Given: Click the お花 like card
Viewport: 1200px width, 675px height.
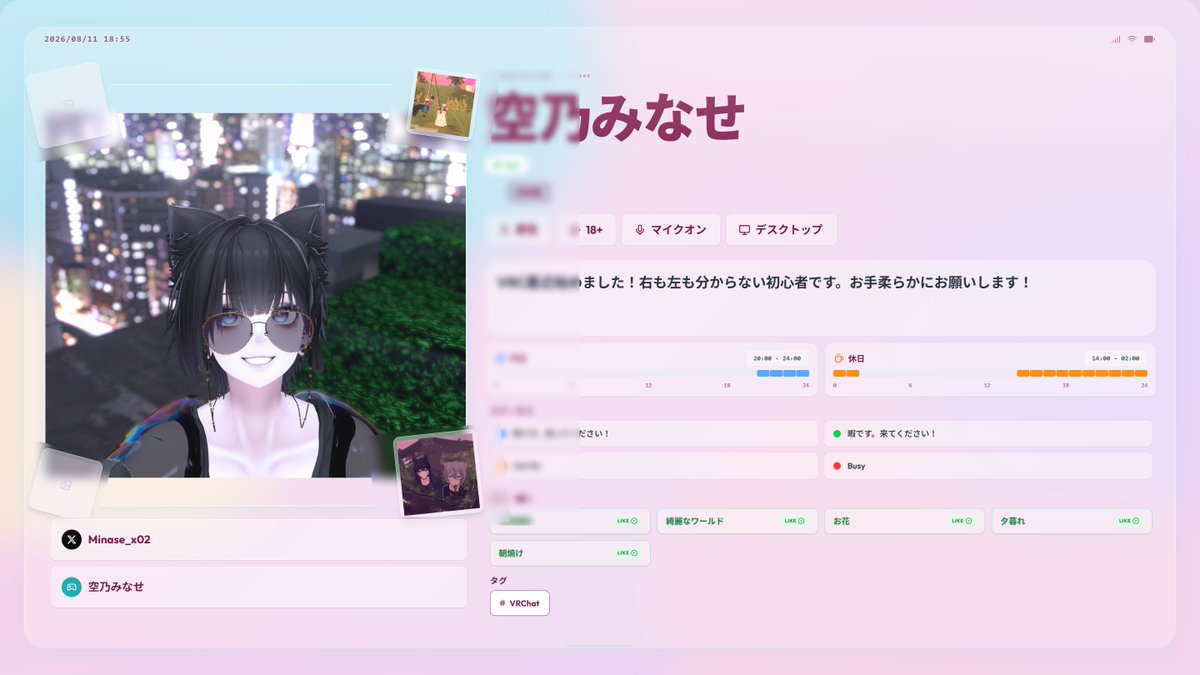Looking at the screenshot, I should (904, 521).
